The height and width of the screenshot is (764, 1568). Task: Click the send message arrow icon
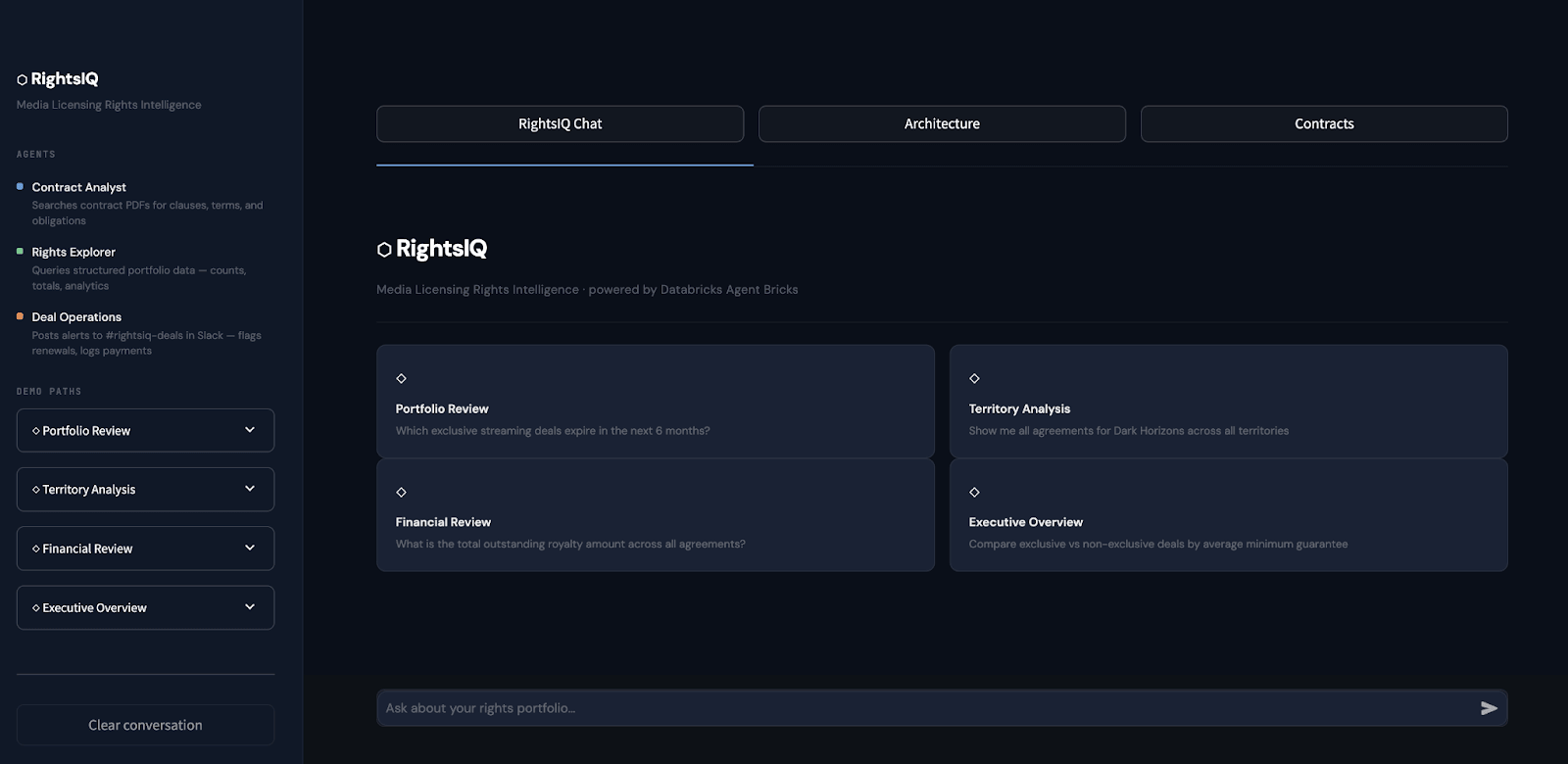(1488, 708)
